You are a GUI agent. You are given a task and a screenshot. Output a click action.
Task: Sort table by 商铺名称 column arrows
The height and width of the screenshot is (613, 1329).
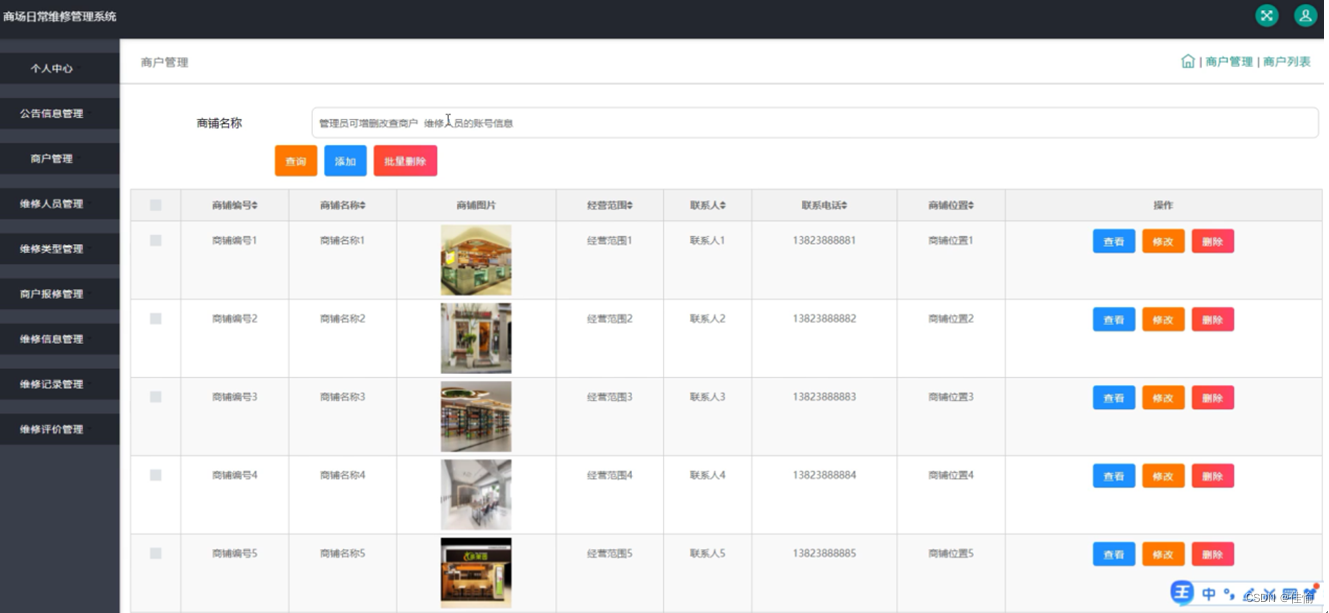point(363,205)
